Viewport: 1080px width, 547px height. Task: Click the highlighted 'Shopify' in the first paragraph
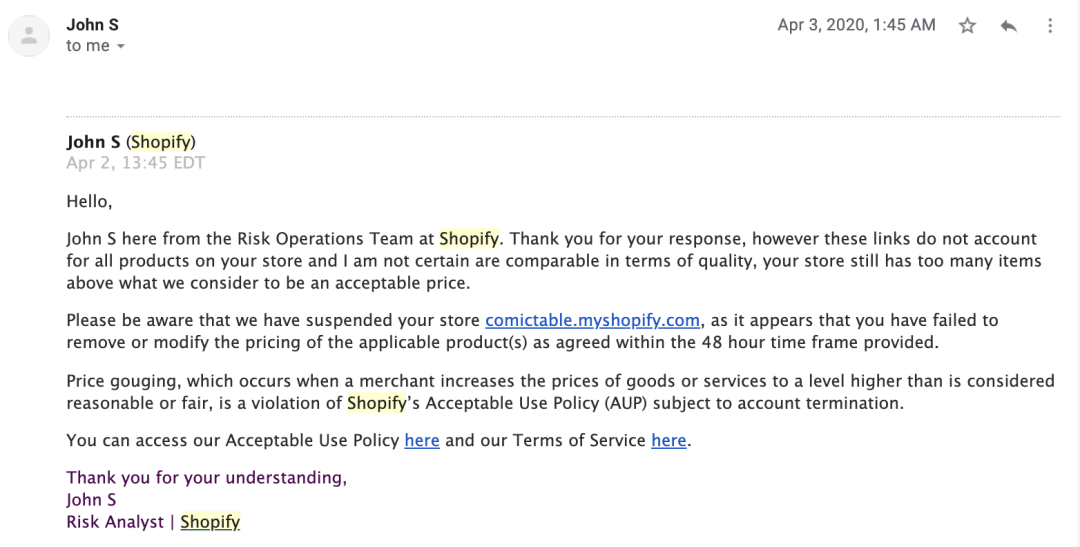tap(469, 239)
